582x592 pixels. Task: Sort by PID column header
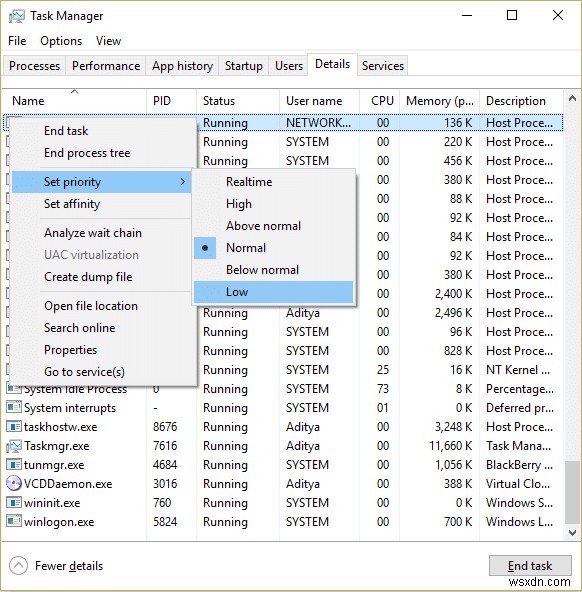[171, 101]
